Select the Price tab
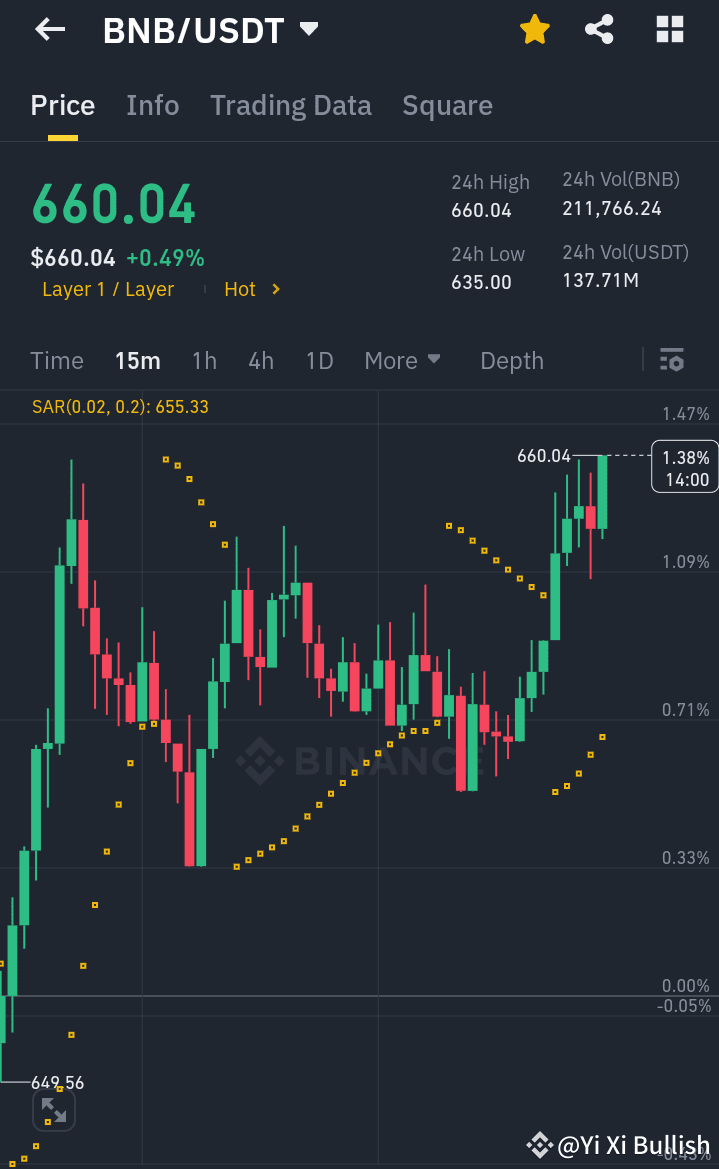The image size is (719, 1169). (62, 105)
